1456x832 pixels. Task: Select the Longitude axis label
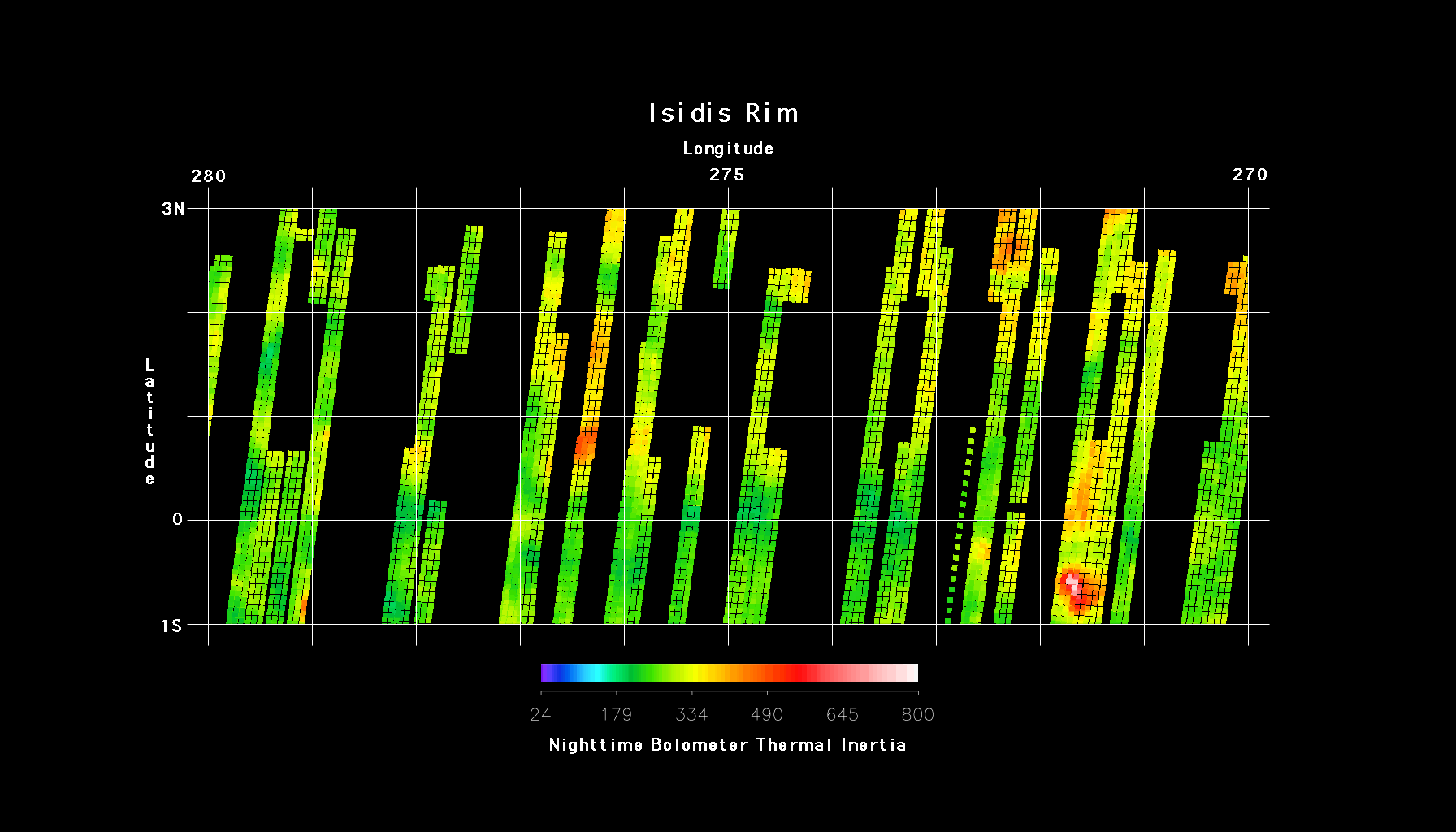click(x=728, y=149)
